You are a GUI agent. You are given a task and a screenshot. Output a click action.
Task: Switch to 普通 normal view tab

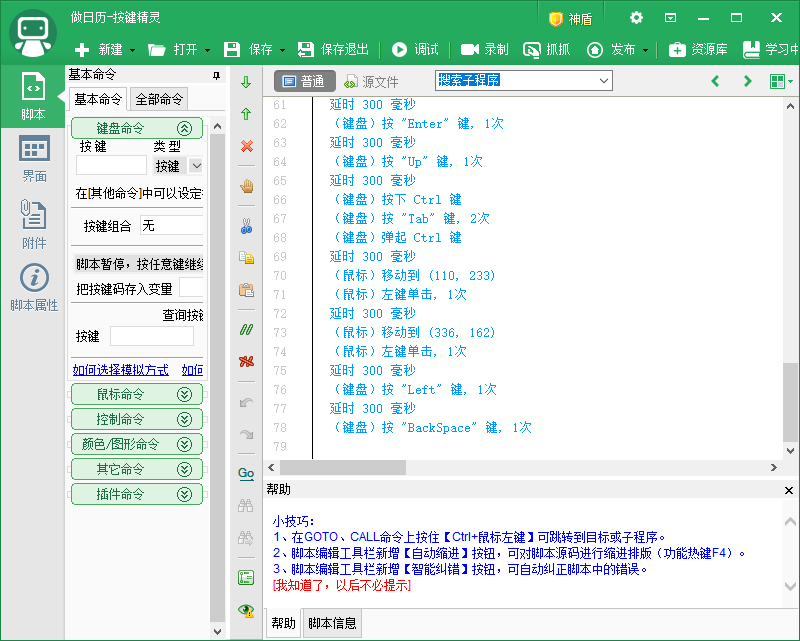[x=305, y=81]
